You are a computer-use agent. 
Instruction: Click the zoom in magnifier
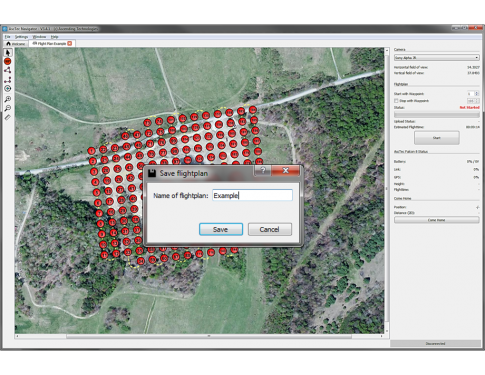tap(8, 99)
